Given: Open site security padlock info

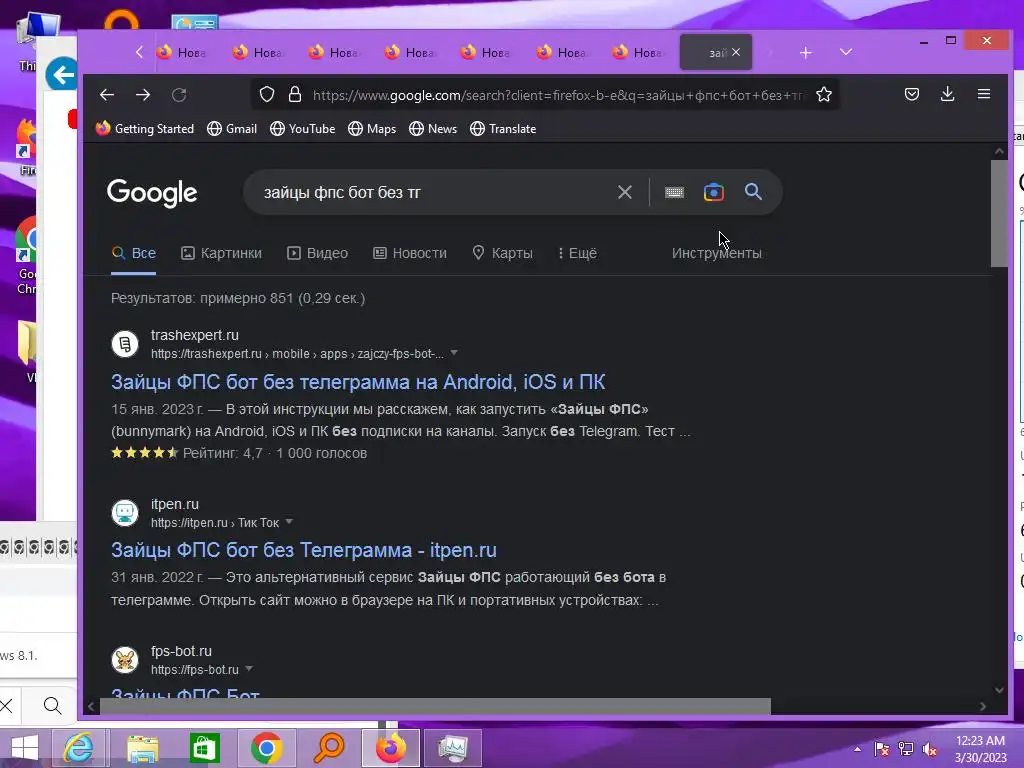Looking at the screenshot, I should [295, 95].
